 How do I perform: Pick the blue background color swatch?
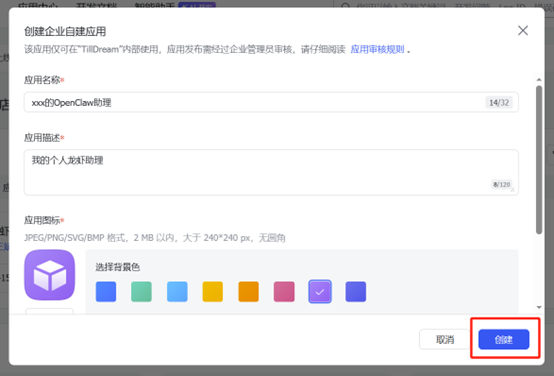coord(106,292)
